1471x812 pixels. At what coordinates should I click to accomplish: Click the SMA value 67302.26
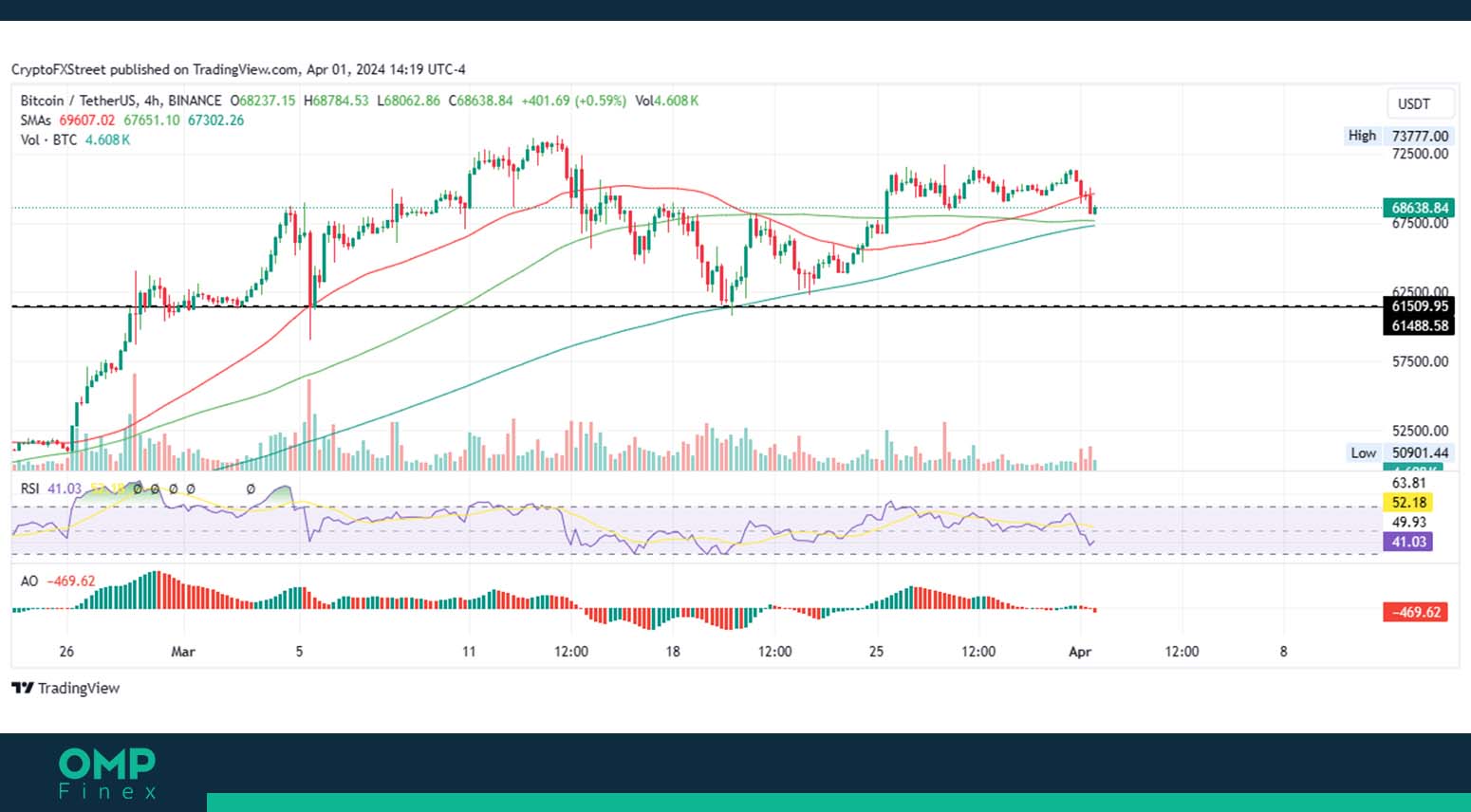click(215, 120)
